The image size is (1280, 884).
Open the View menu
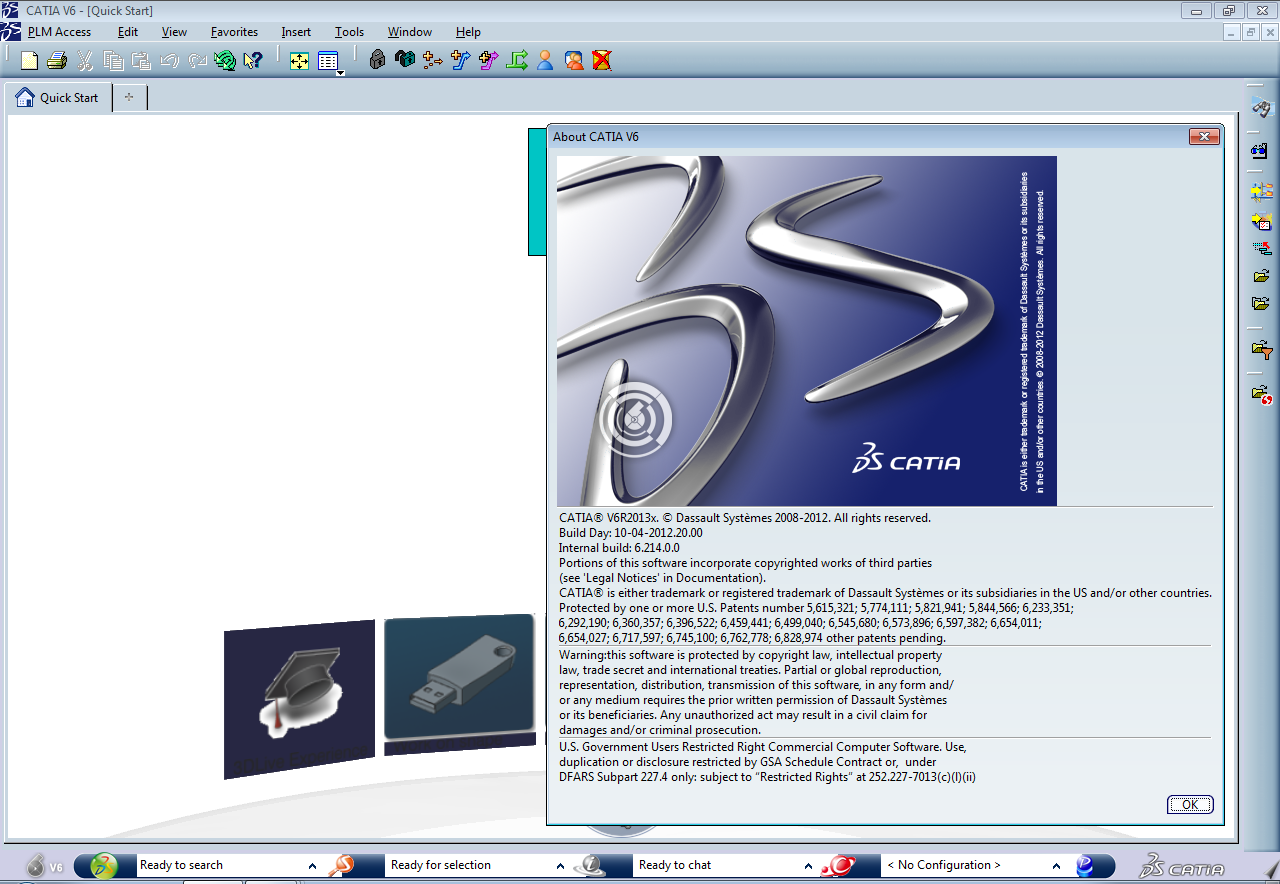(174, 32)
